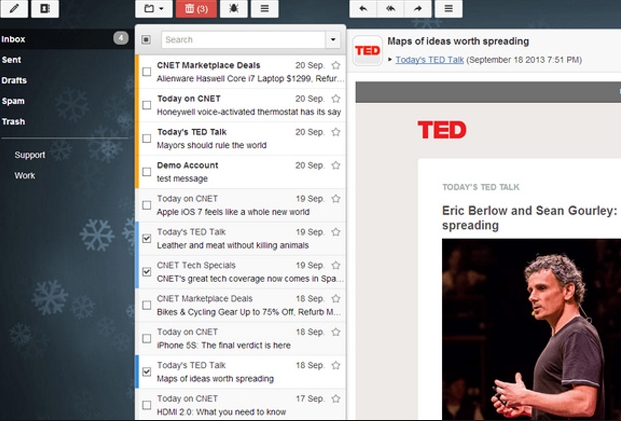
Task: Open the message view more-actions menu
Action: 448,8
